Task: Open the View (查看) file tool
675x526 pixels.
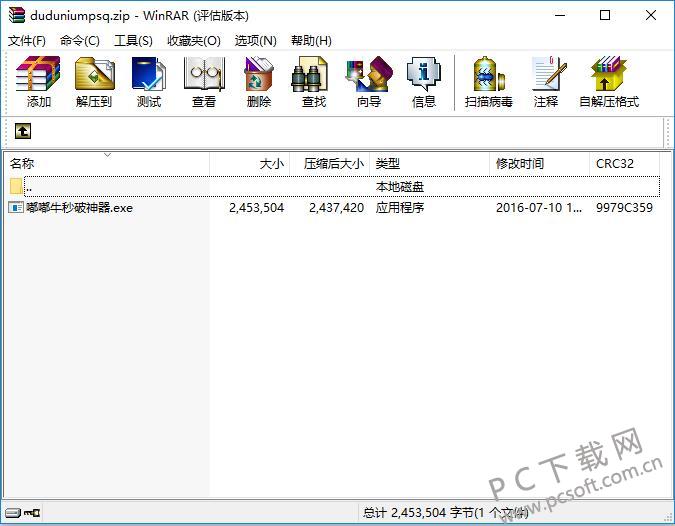Action: [x=204, y=82]
